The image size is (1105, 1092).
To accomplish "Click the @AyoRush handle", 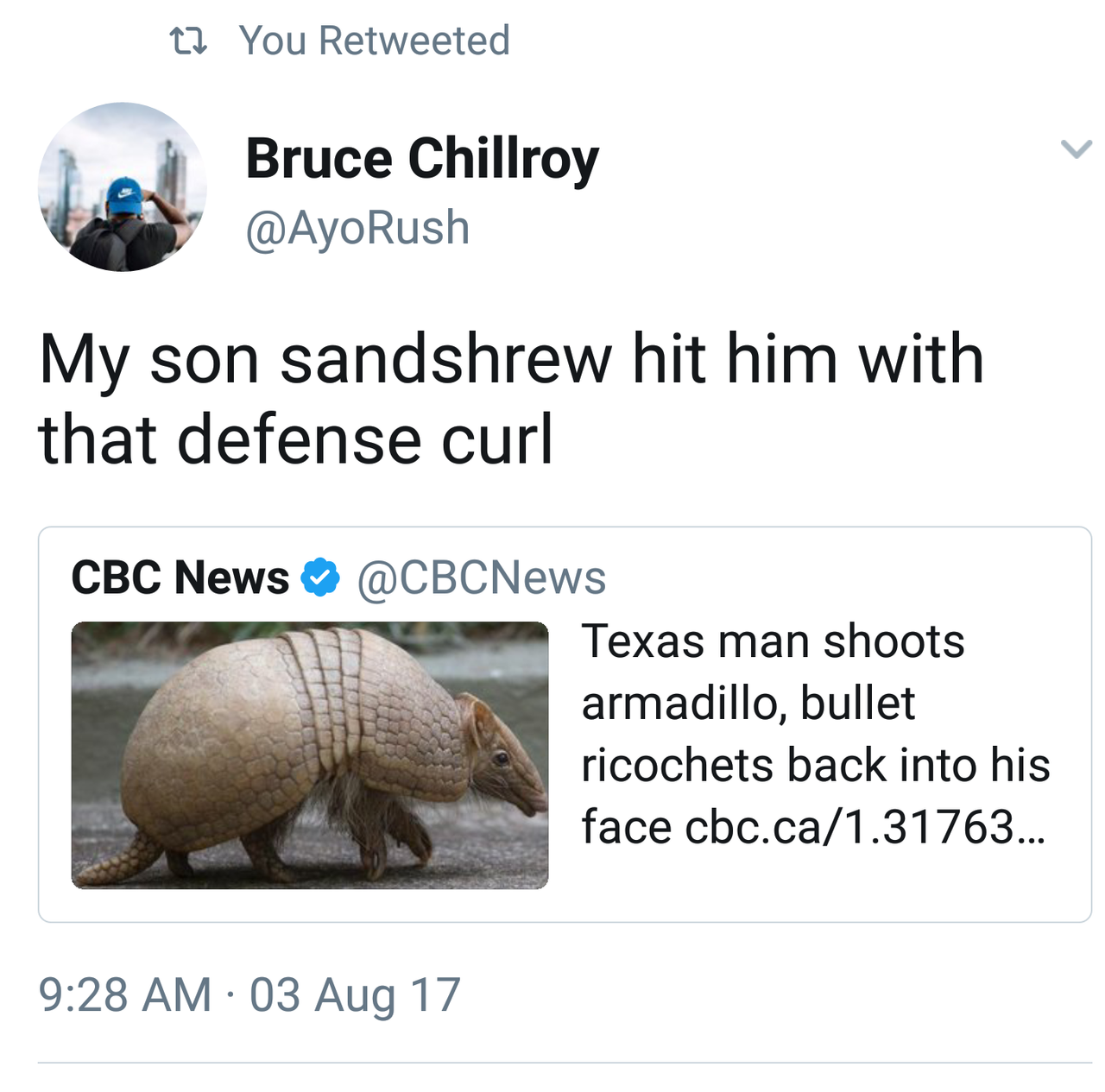I will coord(357,228).
